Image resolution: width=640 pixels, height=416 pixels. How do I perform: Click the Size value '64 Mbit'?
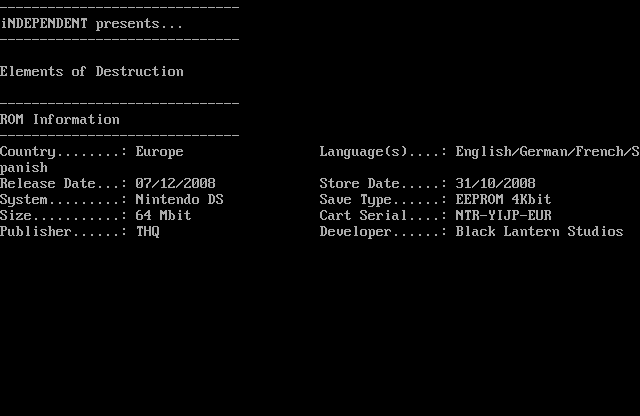click(163, 215)
